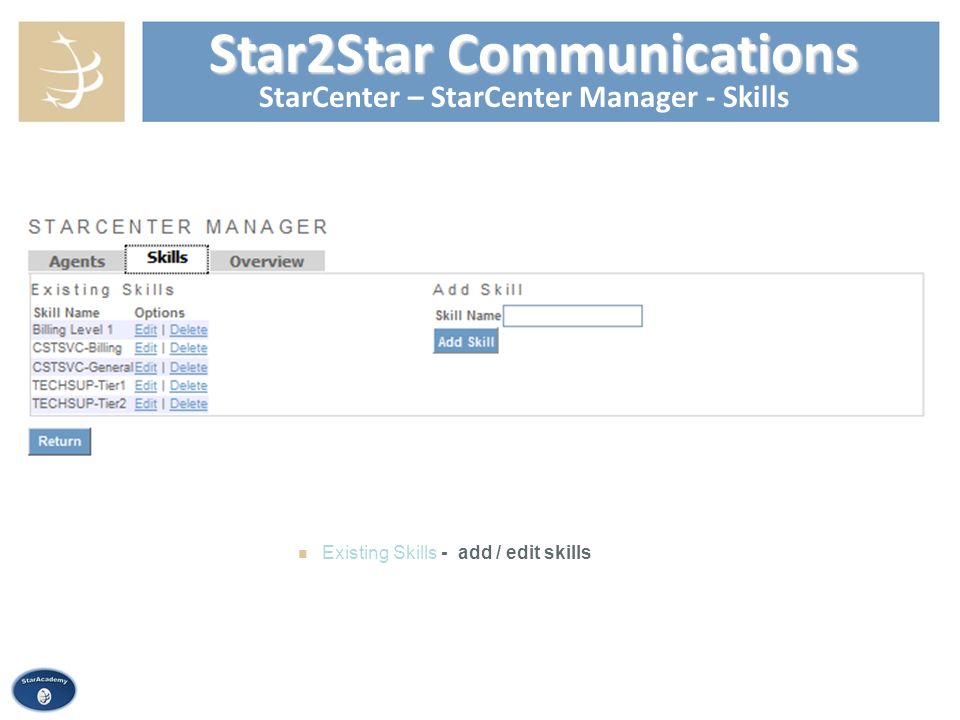Image resolution: width=960 pixels, height=720 pixels.
Task: Click the StarCenter Manager - Skills subtitle
Action: (x=523, y=97)
